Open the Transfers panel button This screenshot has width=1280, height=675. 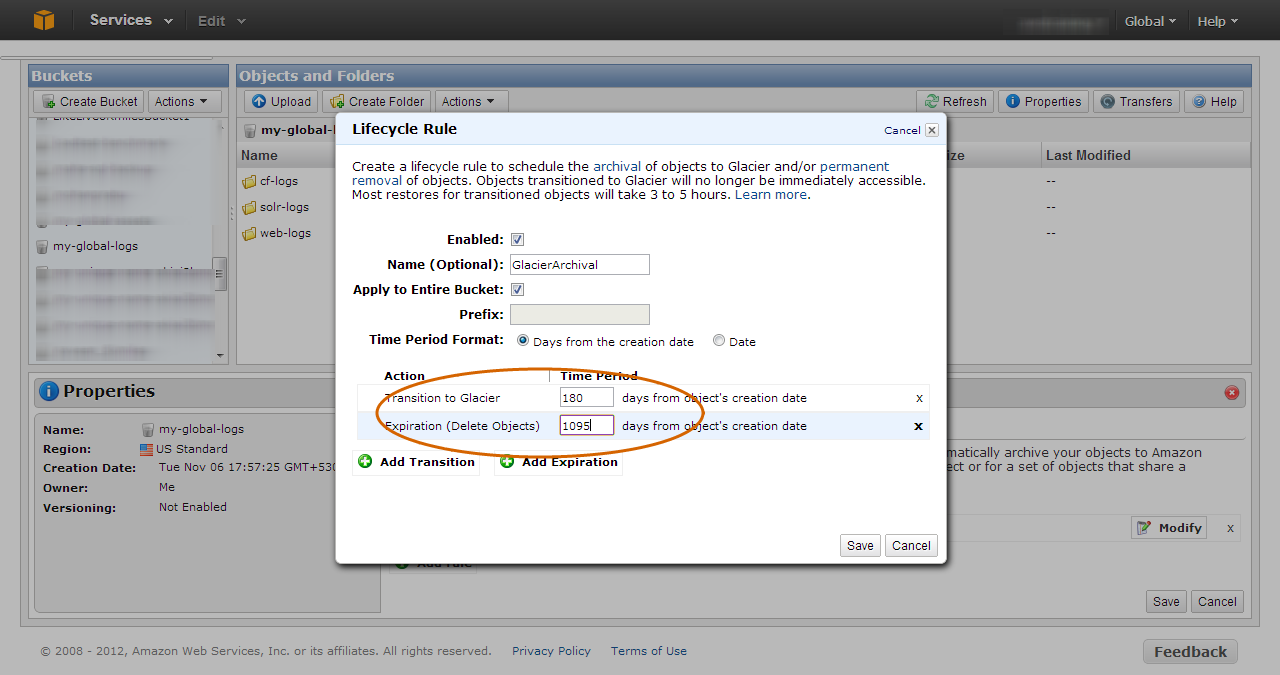click(1136, 102)
